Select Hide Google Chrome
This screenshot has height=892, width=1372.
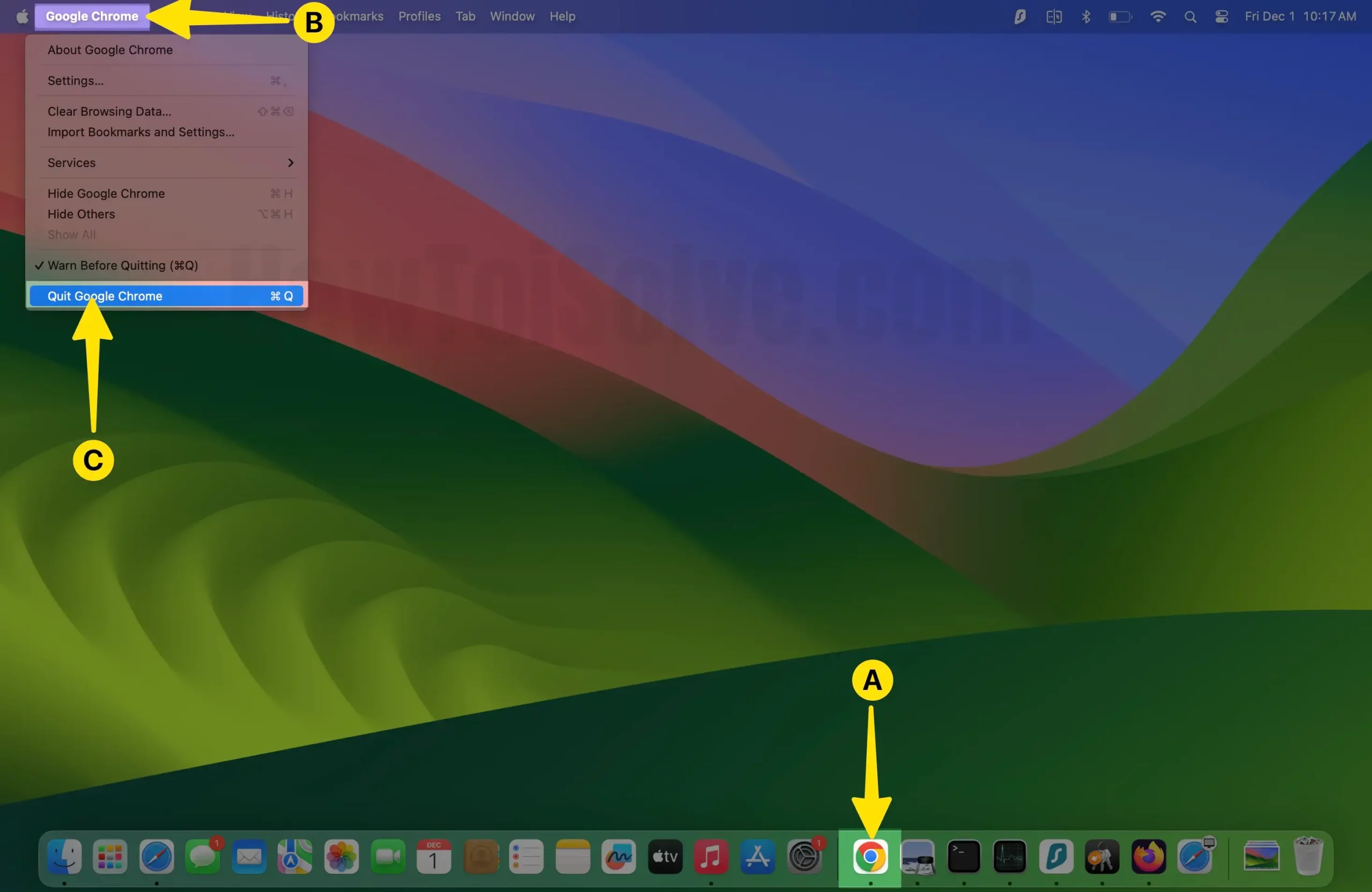(167, 193)
